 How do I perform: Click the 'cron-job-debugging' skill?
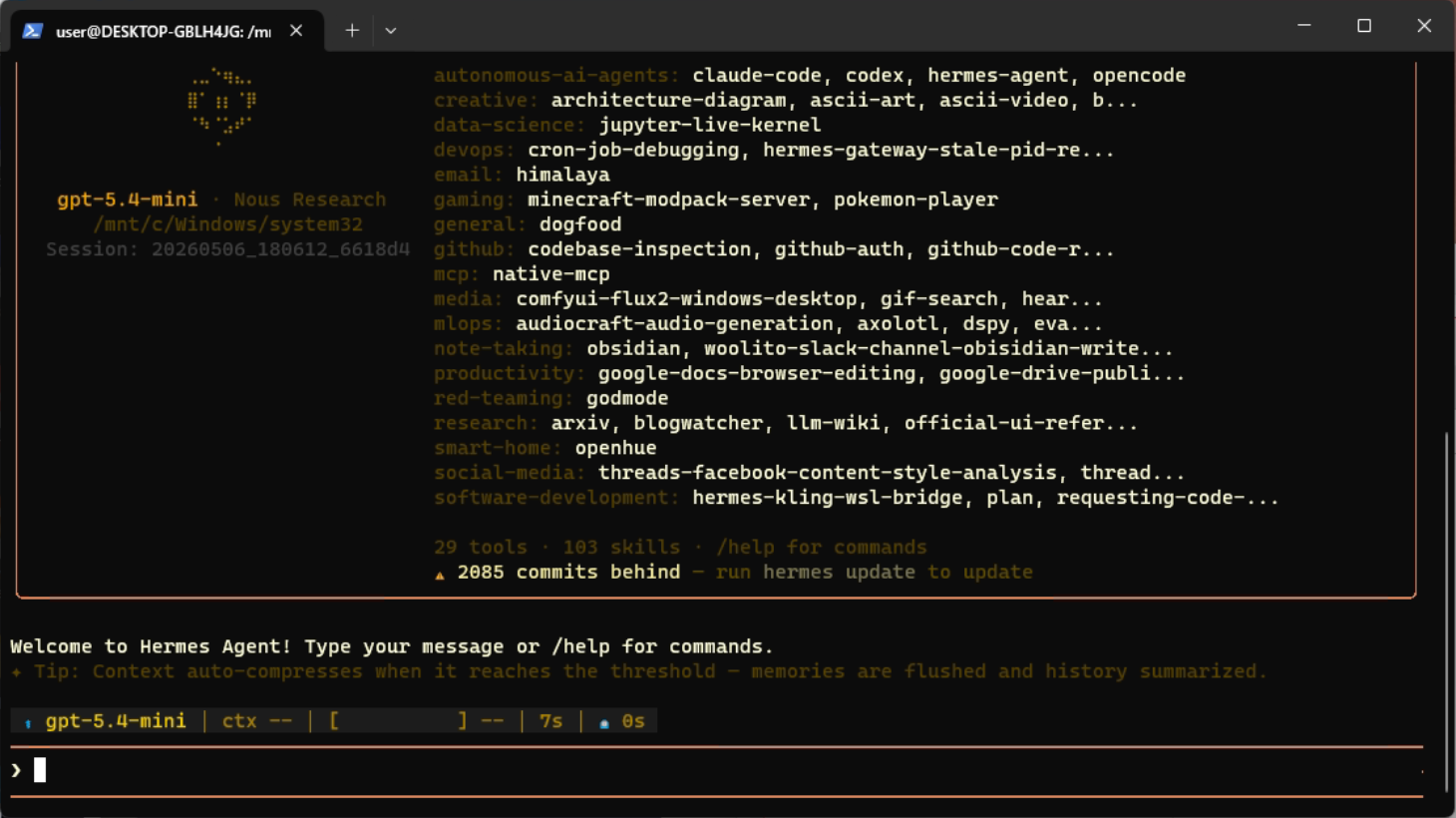click(x=633, y=151)
